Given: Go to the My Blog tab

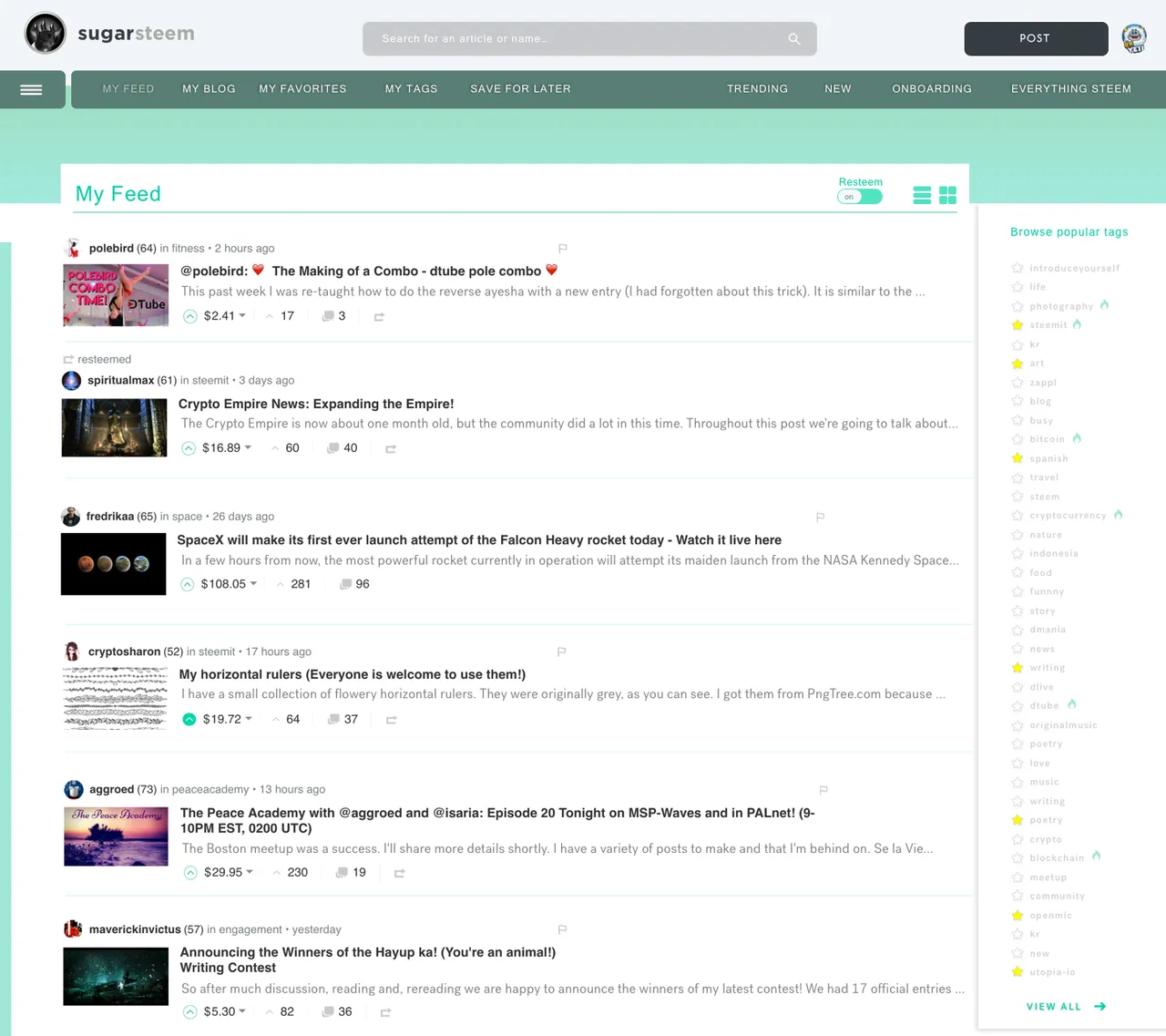Looking at the screenshot, I should click(209, 89).
